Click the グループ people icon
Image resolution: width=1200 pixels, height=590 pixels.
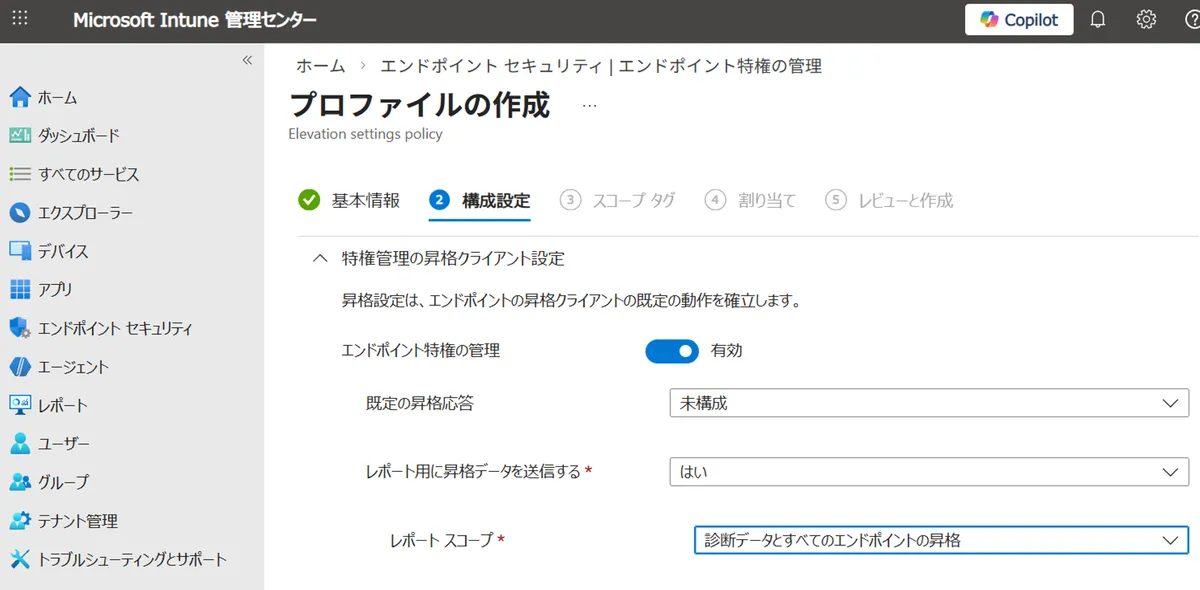coord(20,482)
